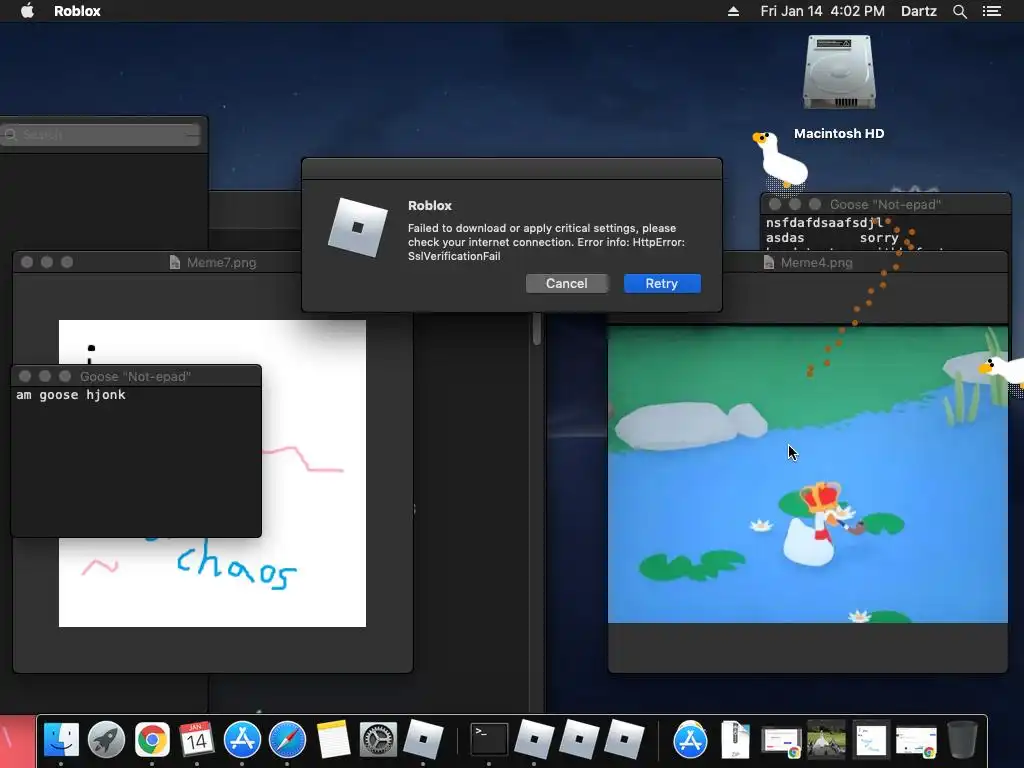Click the Roblox logo in the error dialog

(x=357, y=227)
